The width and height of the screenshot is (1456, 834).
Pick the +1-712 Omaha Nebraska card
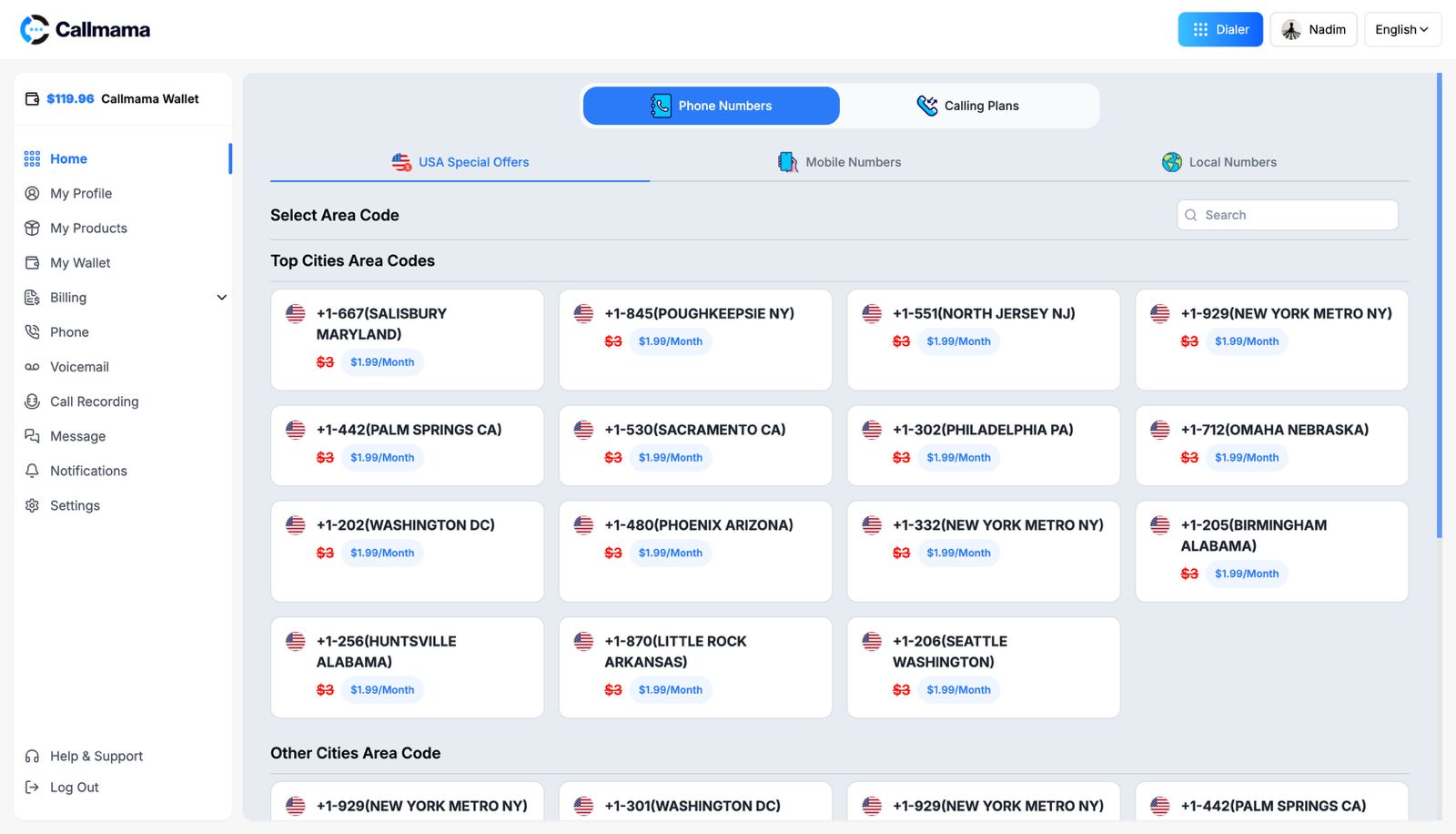click(1272, 445)
